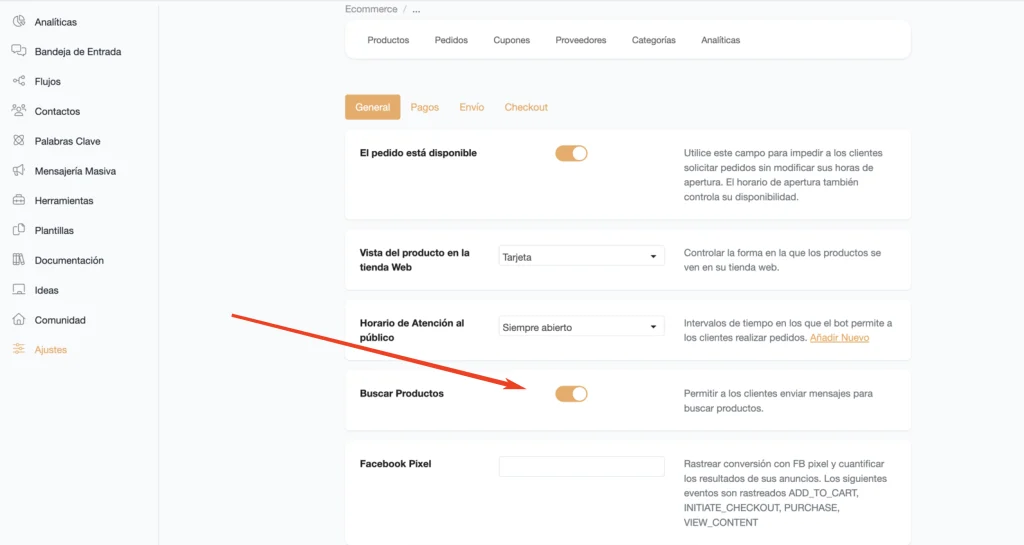1024x545 pixels.
Task: Toggle off Buscar Productos switch
Action: (x=571, y=394)
